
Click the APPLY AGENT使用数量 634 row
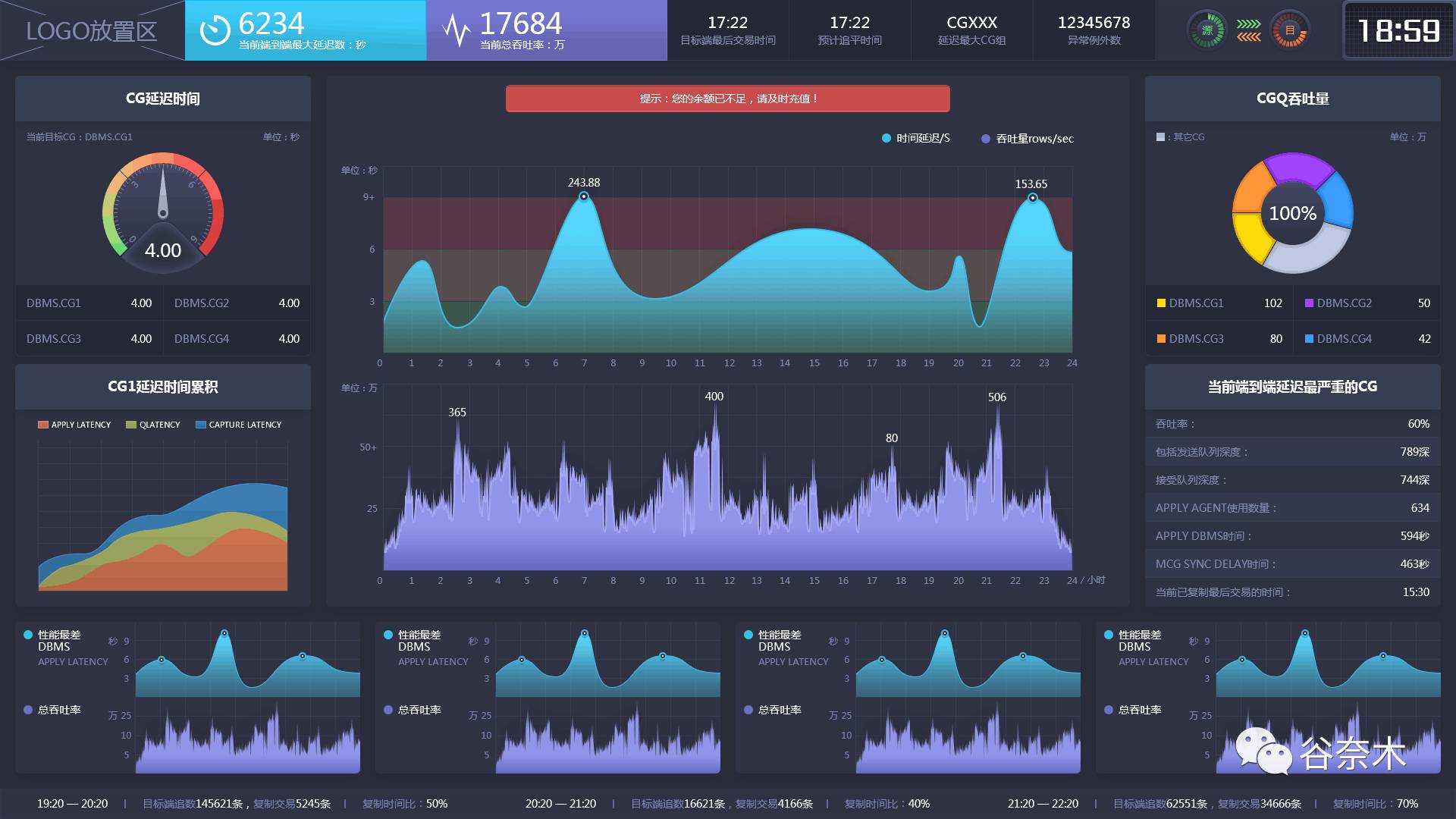(x=1293, y=508)
